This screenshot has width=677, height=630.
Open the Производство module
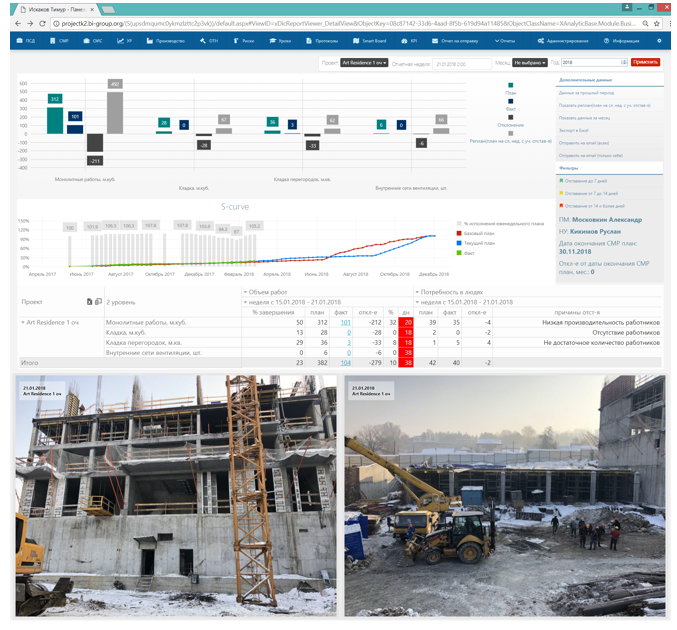pyautogui.click(x=167, y=41)
